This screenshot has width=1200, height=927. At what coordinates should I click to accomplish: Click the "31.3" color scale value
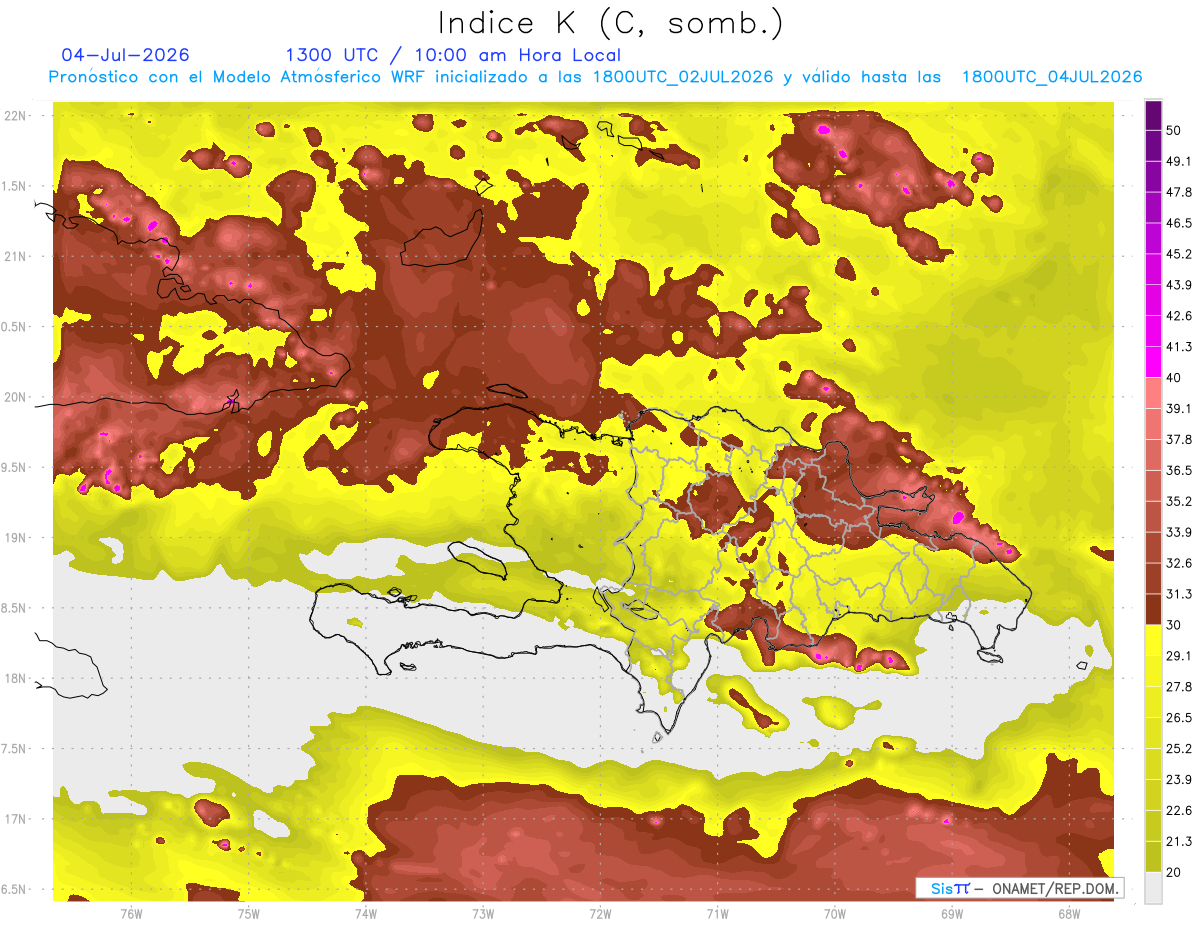(x=1179, y=594)
